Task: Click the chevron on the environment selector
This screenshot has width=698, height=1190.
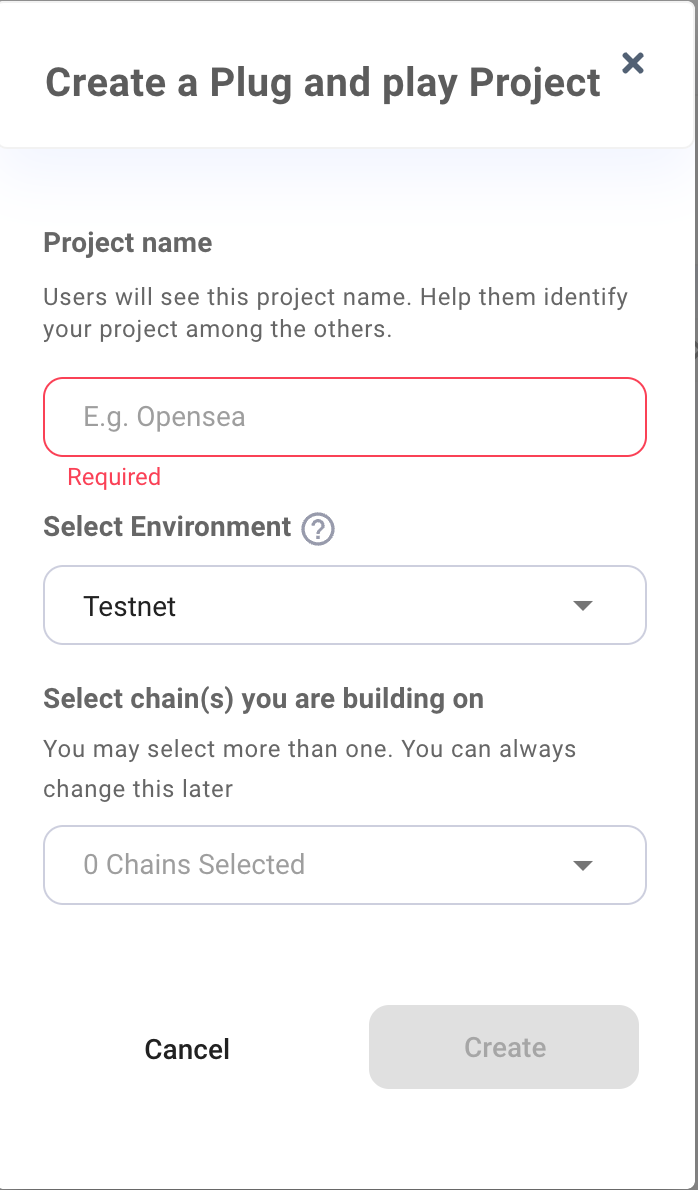Action: (583, 604)
